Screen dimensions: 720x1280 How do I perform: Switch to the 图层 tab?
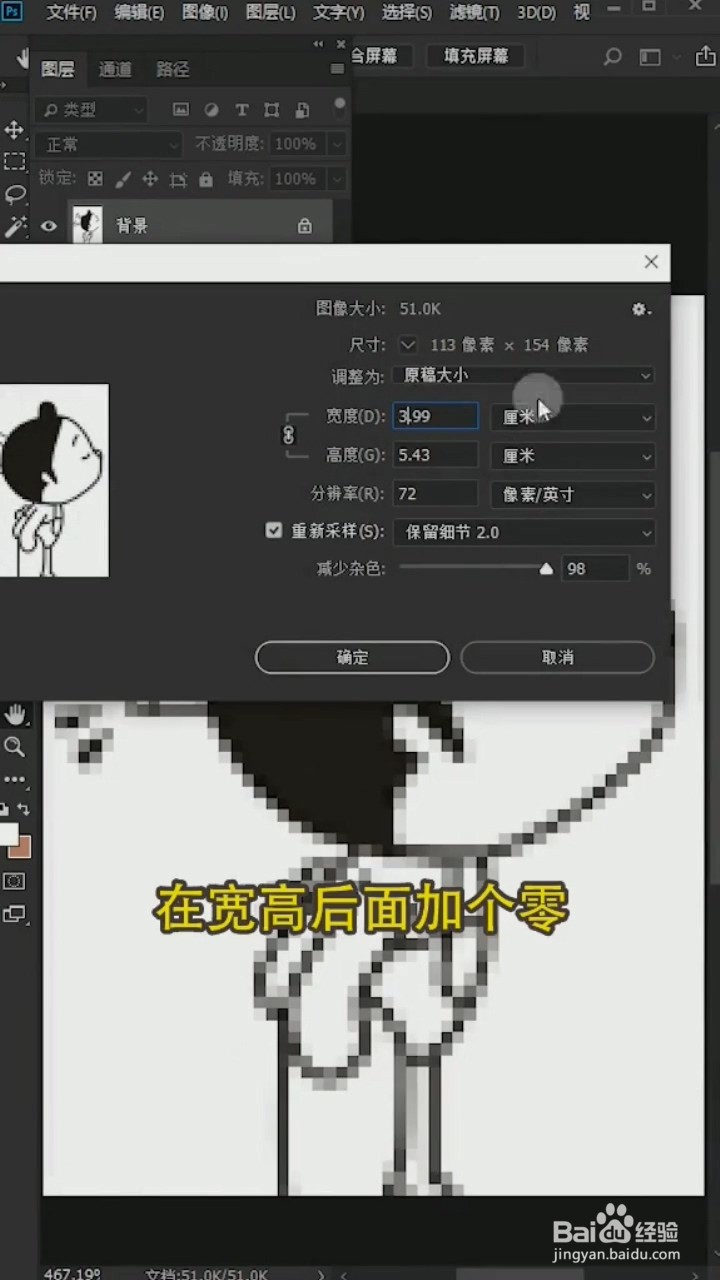coord(57,69)
